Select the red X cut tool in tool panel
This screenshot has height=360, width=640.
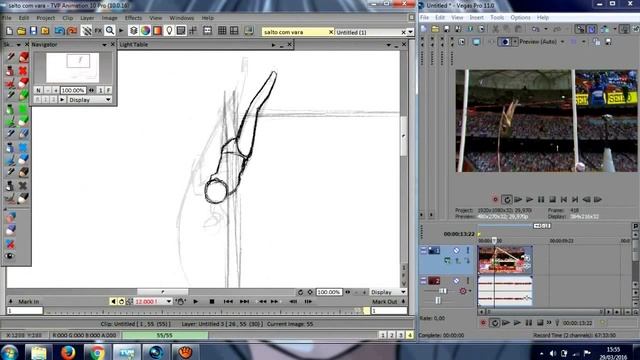pyautogui.click(x=23, y=71)
